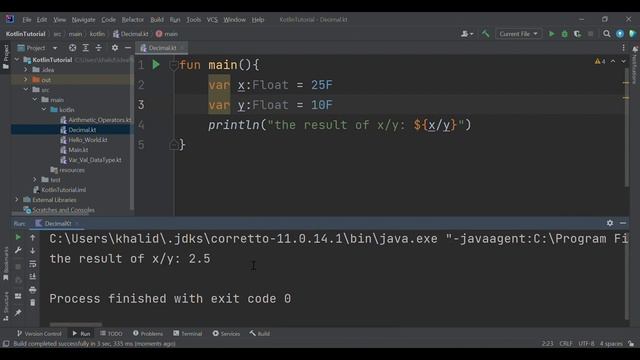Open the Build tool window button
The height and width of the screenshot is (360, 640).
tap(260, 333)
